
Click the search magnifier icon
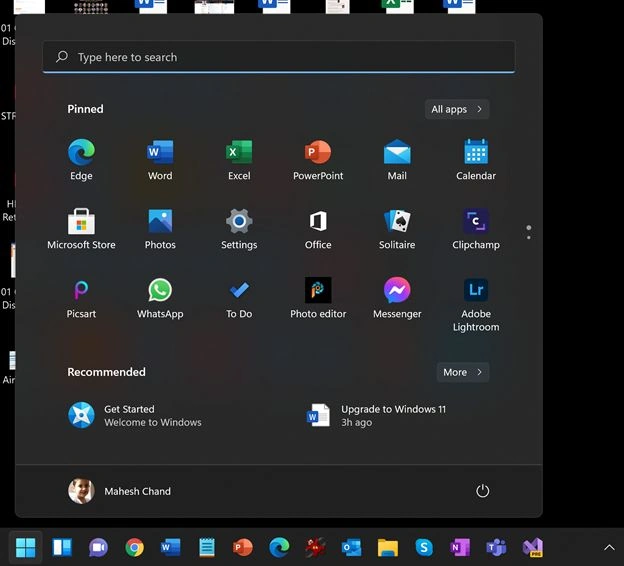(62, 57)
